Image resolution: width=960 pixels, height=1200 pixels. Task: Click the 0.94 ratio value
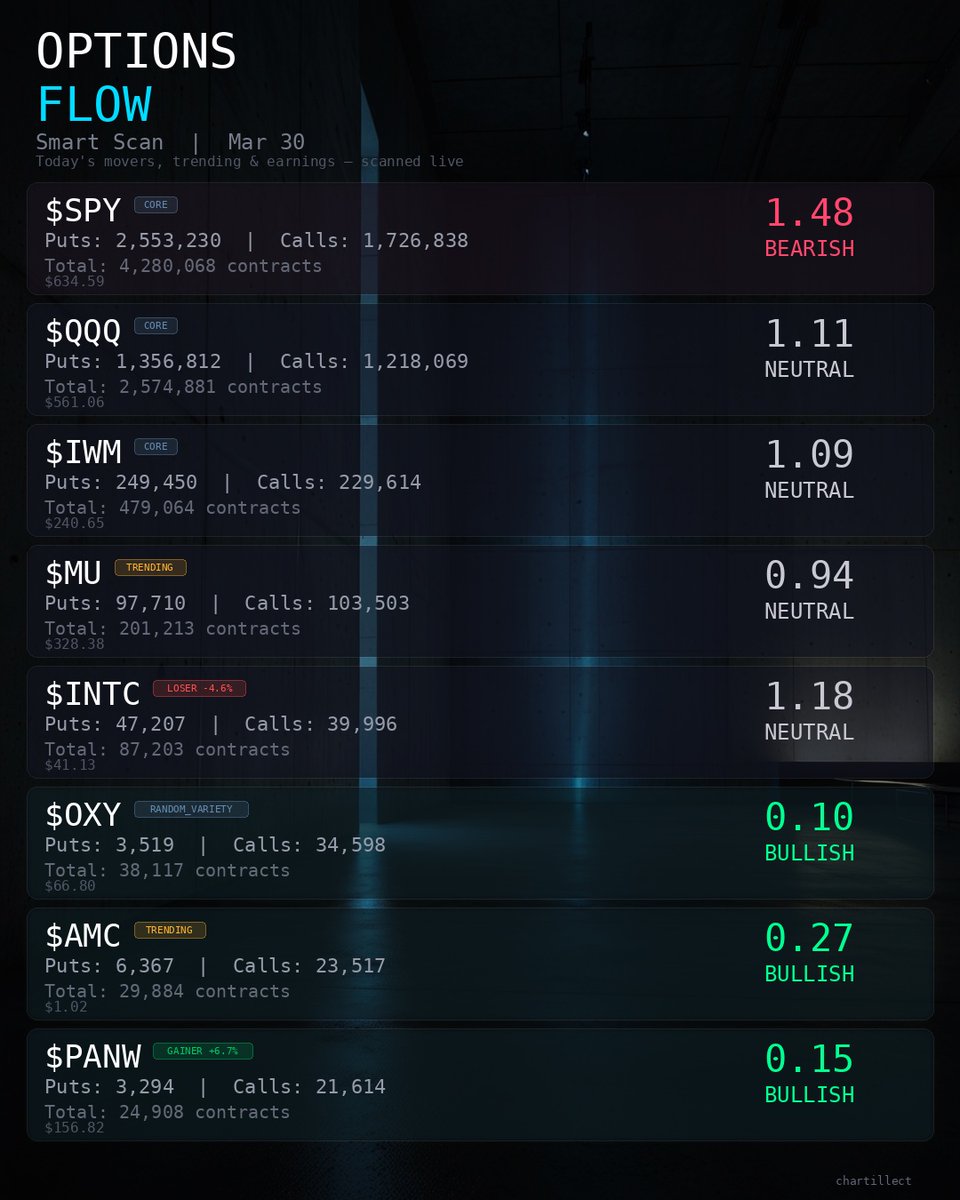pos(809,576)
